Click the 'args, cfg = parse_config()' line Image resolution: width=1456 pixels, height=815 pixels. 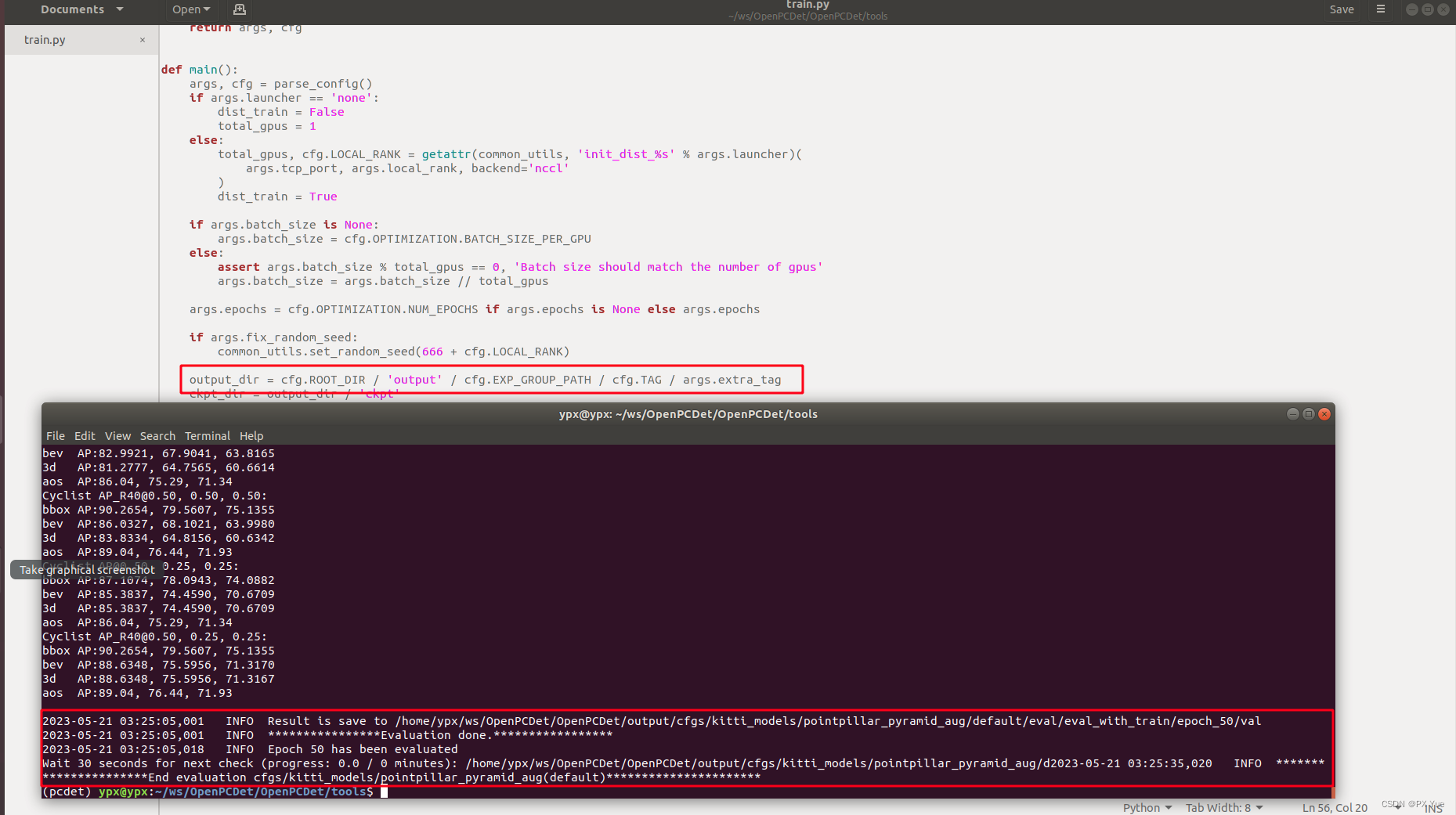pyautogui.click(x=280, y=84)
